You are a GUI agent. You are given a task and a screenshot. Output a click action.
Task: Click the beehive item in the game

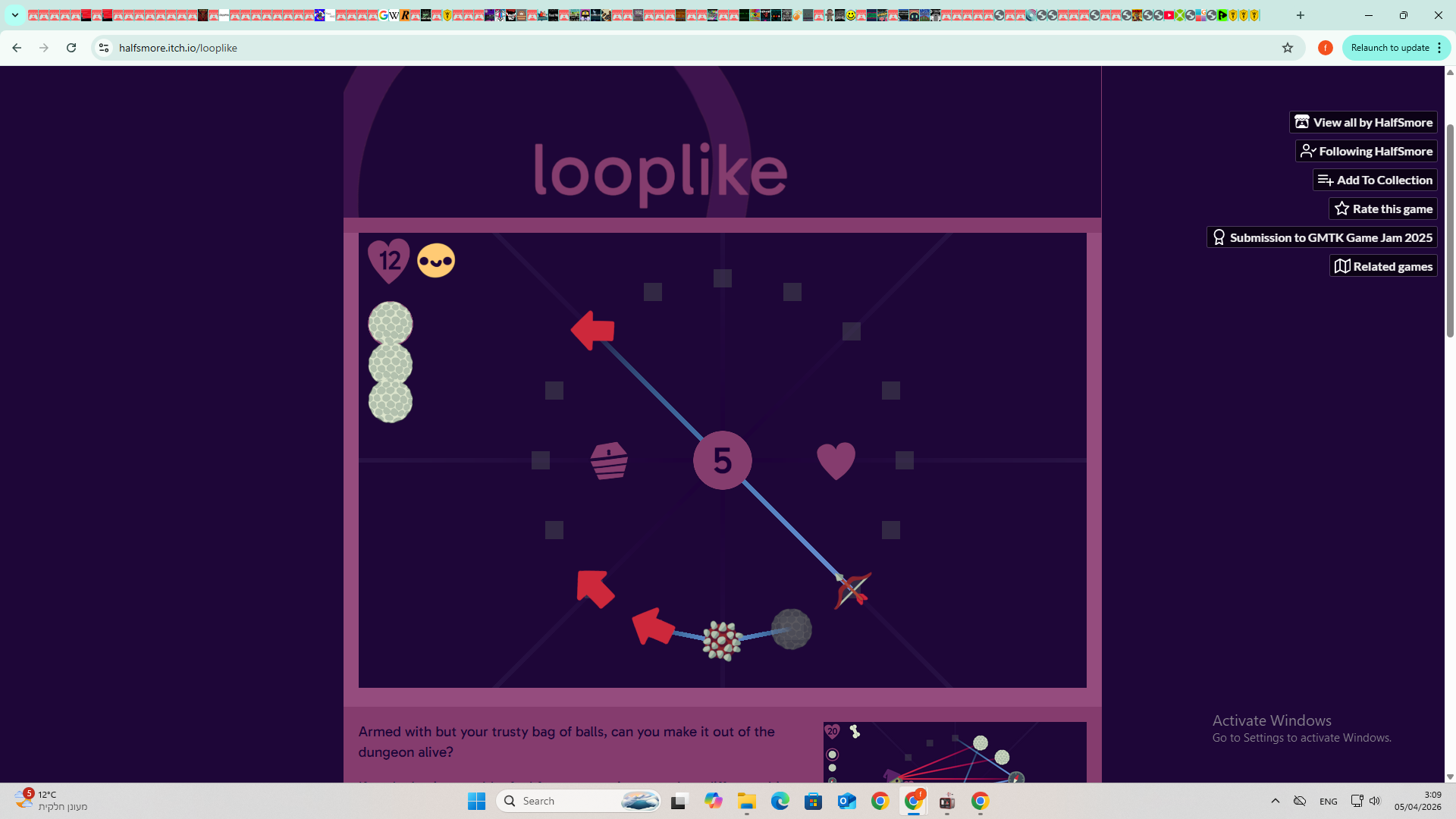click(609, 460)
